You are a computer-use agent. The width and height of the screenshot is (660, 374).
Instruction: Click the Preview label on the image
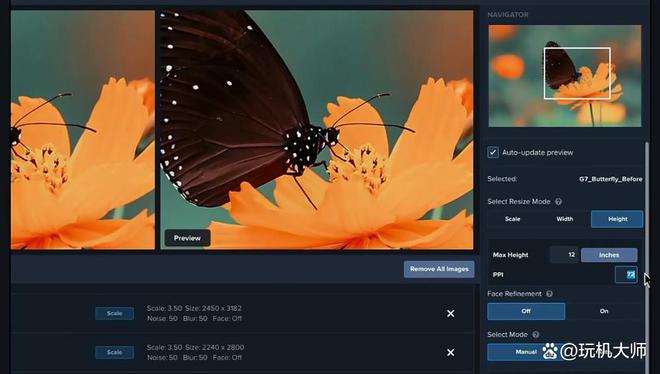coord(187,238)
